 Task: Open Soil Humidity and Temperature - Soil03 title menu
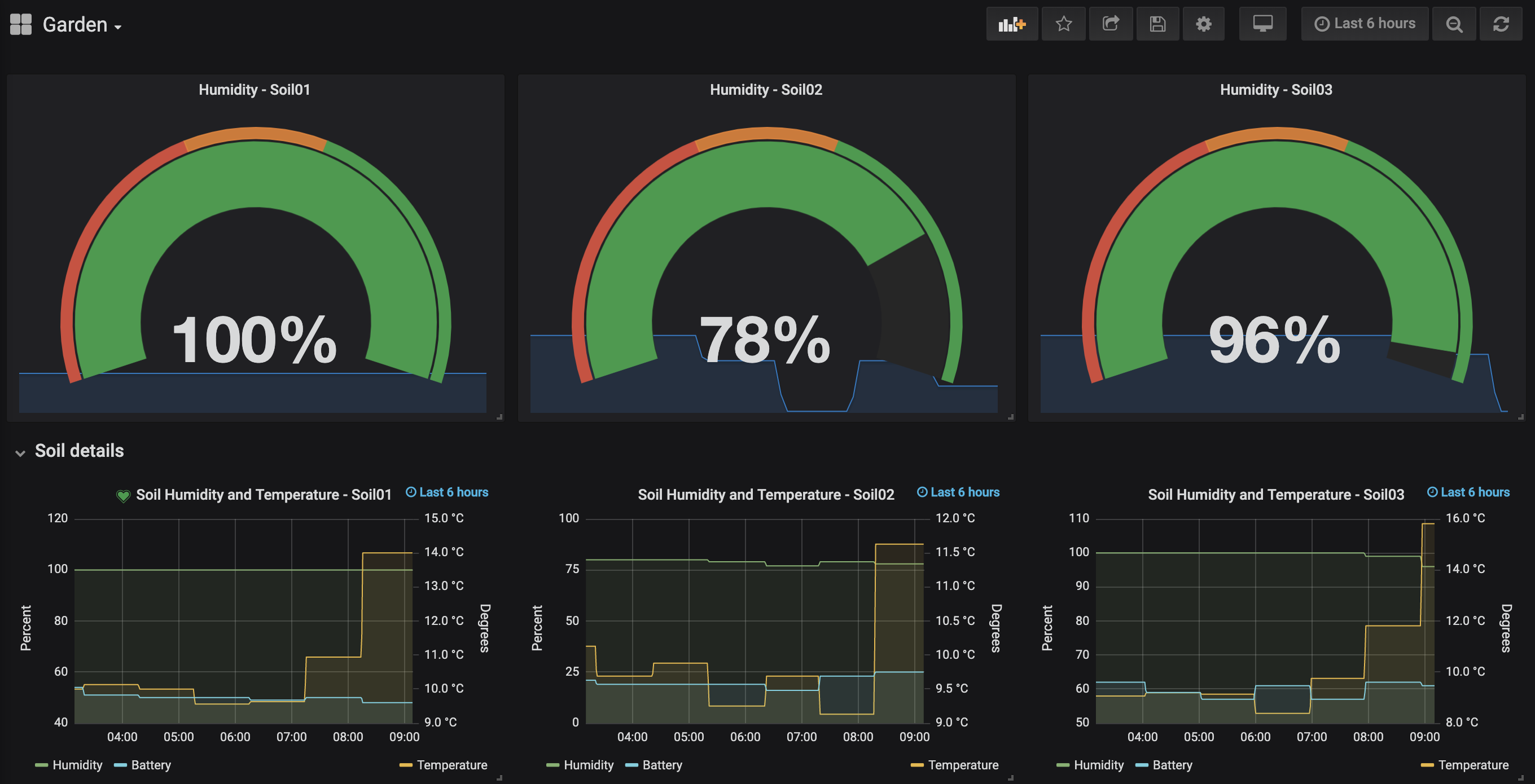click(x=1276, y=495)
